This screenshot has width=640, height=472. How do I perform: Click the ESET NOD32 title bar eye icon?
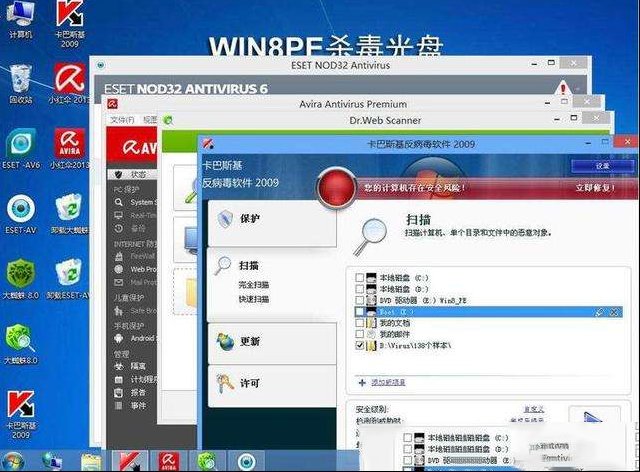[101, 65]
